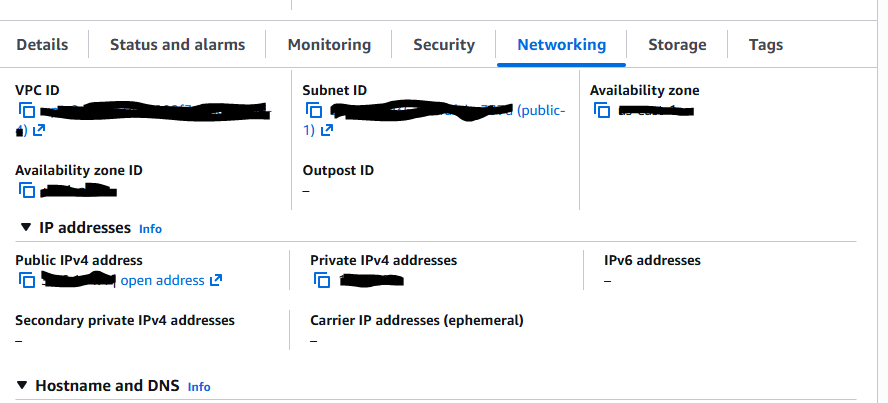Copy the VPC ID value
This screenshot has height=403, width=888.
(27, 110)
